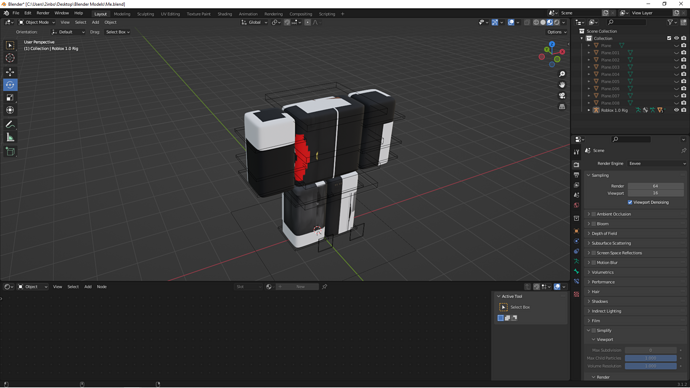Select the Select Box tool in left toolbar
The width and height of the screenshot is (690, 388).
10,45
